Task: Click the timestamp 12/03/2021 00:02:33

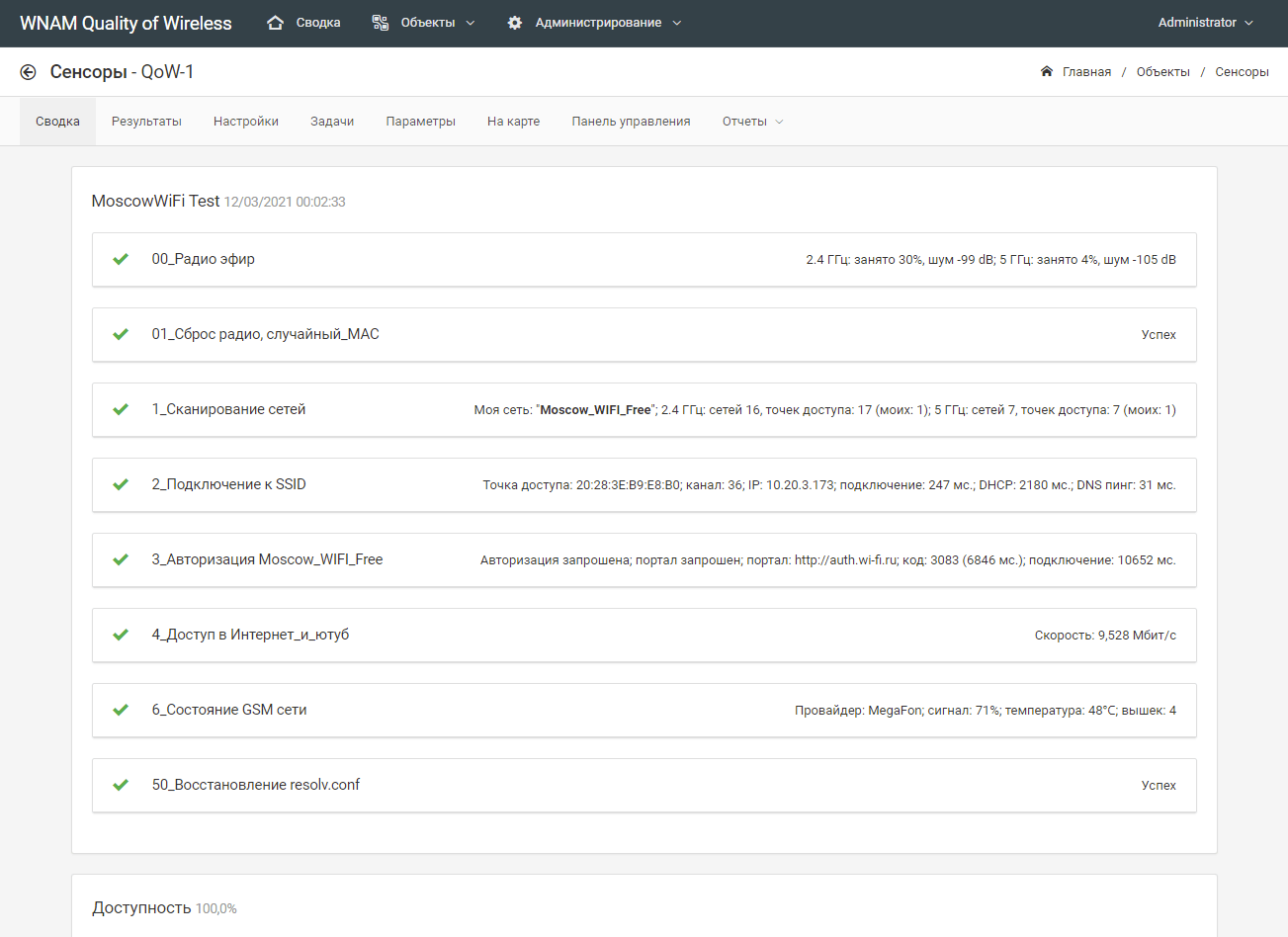Action: point(285,202)
